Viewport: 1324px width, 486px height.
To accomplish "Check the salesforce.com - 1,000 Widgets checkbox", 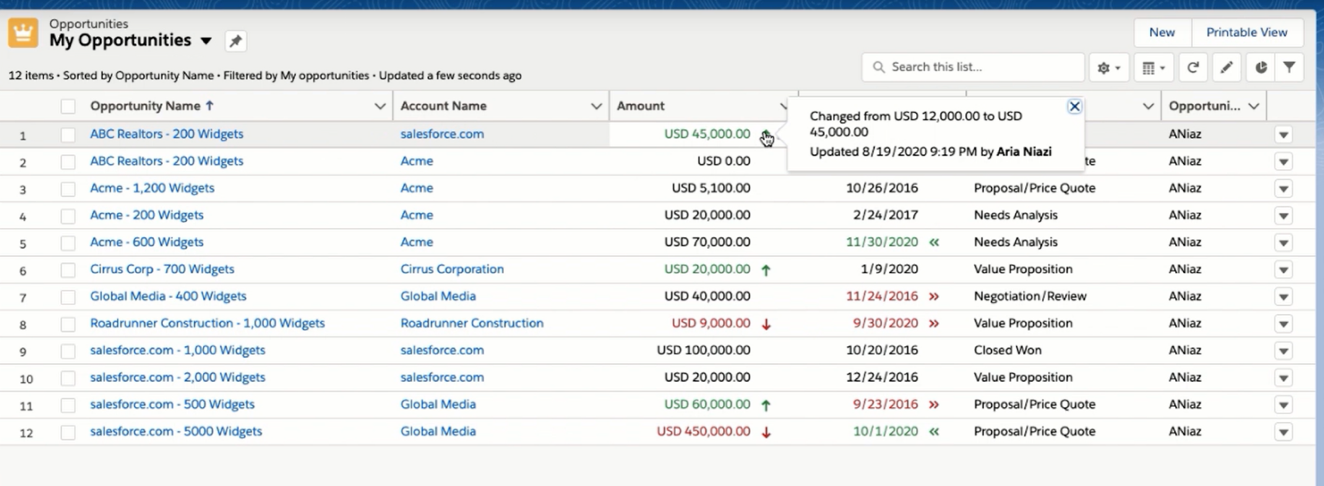I will (x=68, y=351).
